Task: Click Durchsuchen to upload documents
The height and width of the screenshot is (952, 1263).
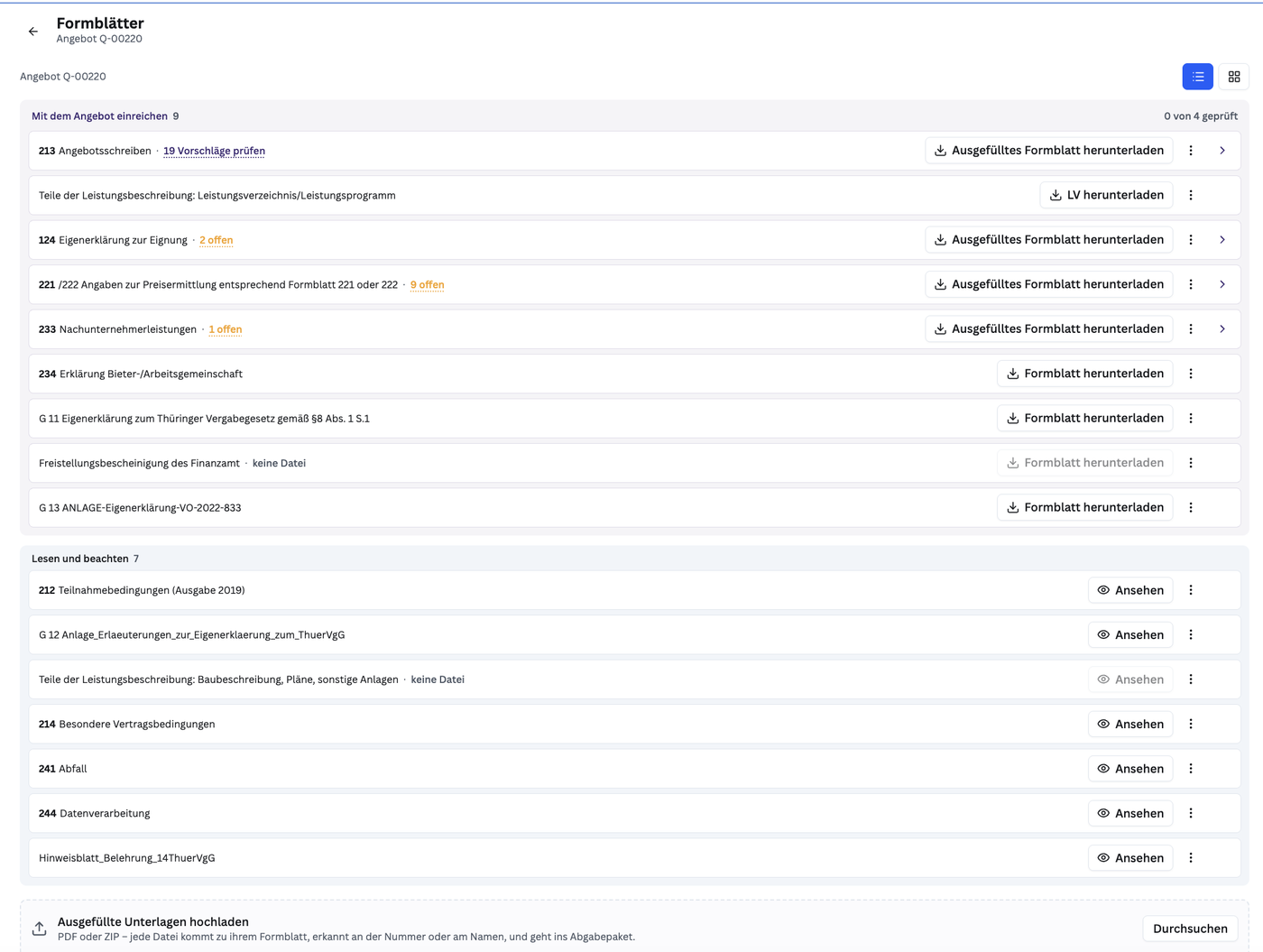Action: (1190, 929)
